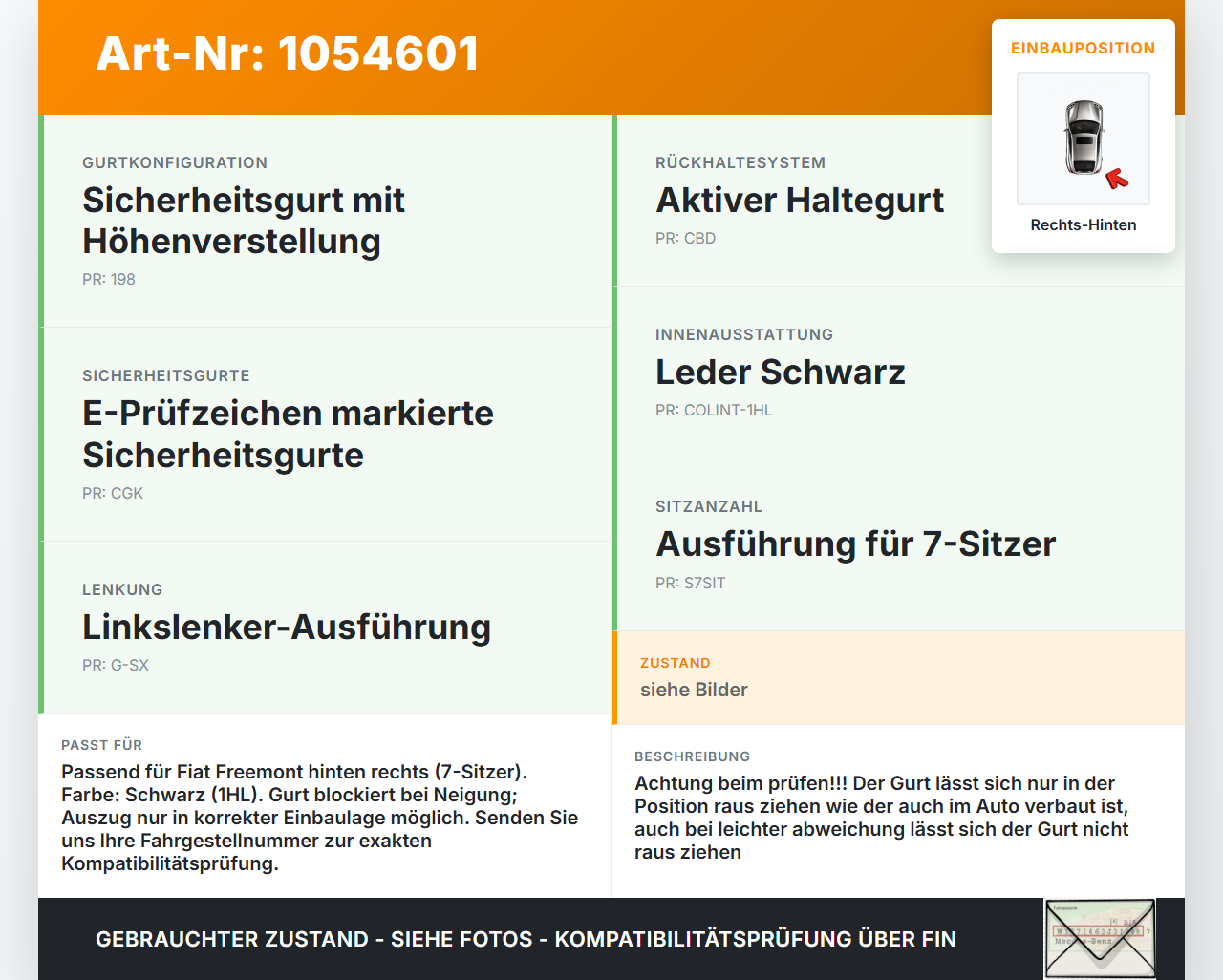Select the 'GEBRAUCHTER ZUSTAND - SIEHE FOTOS' footer text
The height and width of the screenshot is (980, 1223).
point(526,939)
